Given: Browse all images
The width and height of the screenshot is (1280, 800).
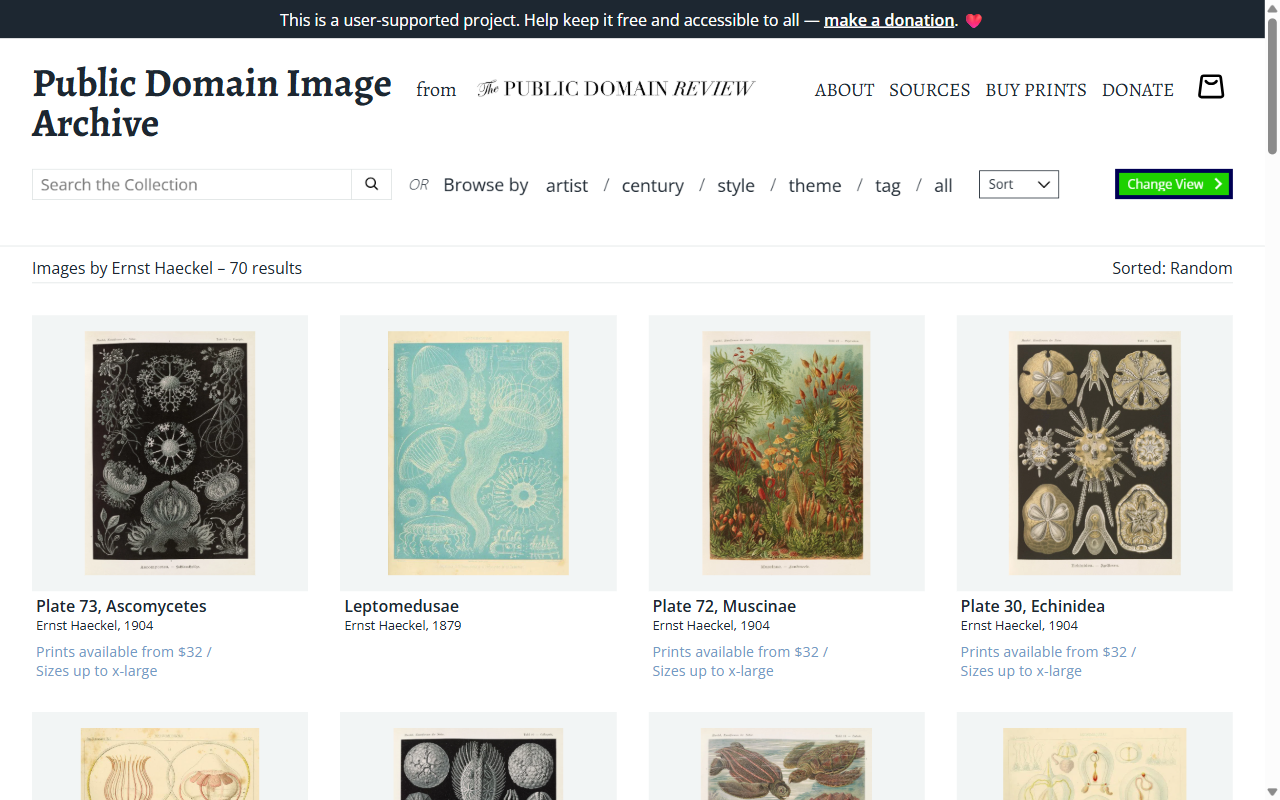Looking at the screenshot, I should coord(943,186).
